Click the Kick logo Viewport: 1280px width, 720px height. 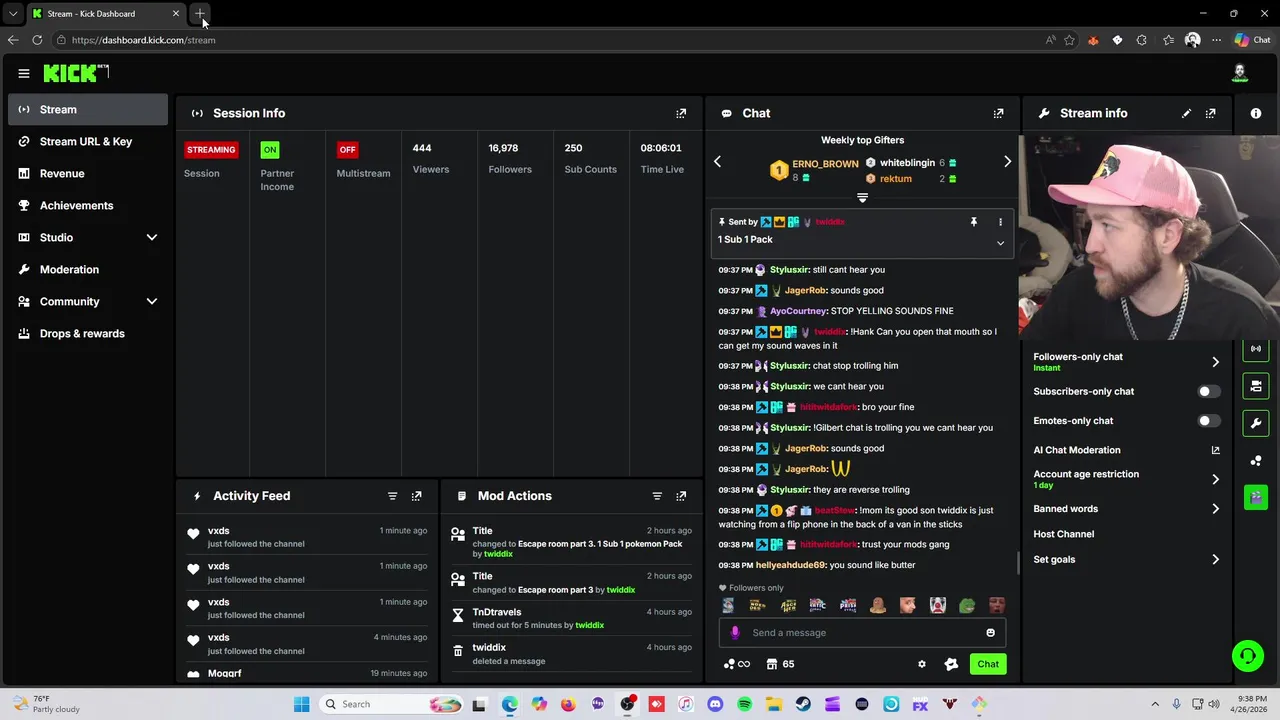pyautogui.click(x=76, y=73)
